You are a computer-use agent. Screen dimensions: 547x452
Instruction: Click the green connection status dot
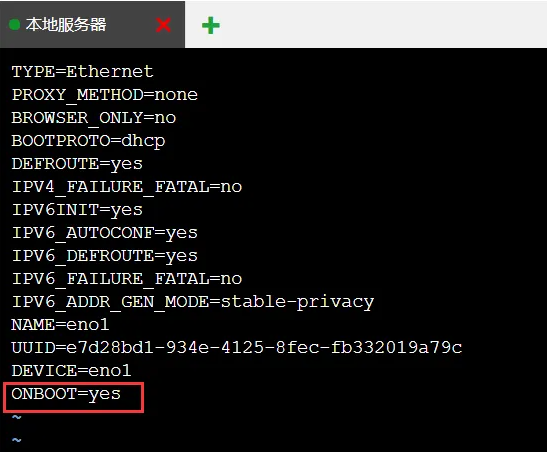point(14,25)
